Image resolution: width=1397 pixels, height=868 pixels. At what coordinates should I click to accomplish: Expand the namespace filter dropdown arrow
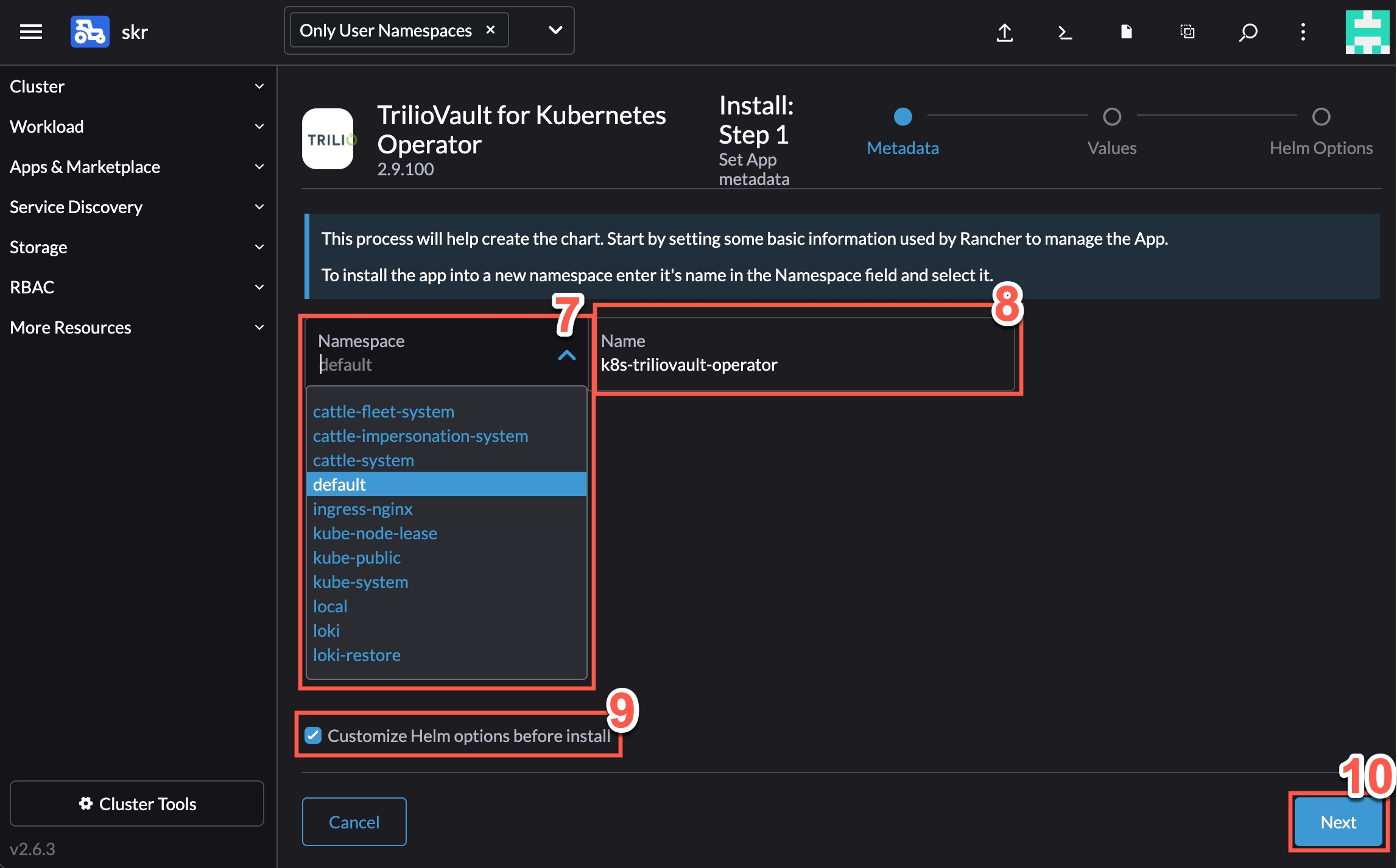click(555, 30)
